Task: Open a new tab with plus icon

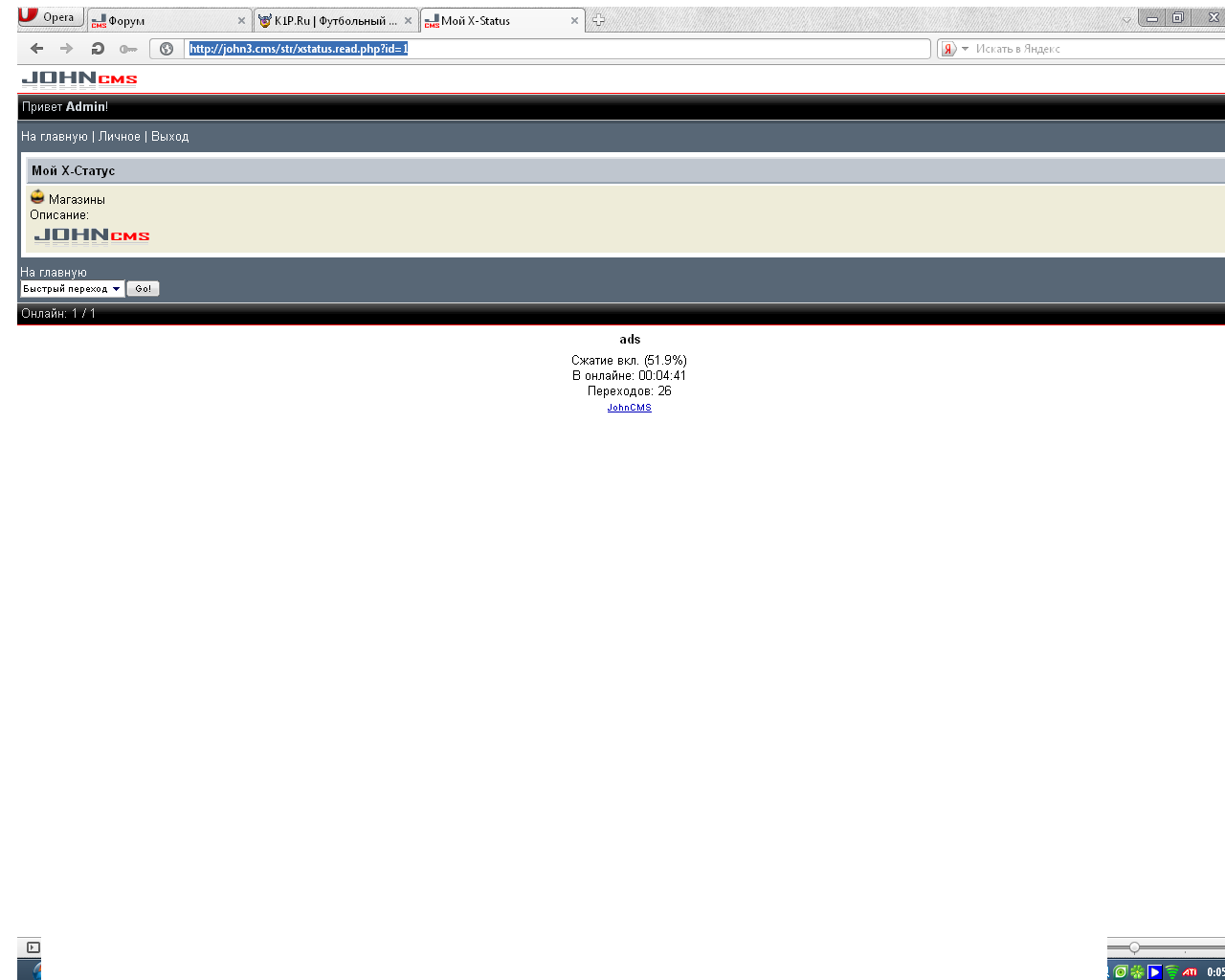Action: [598, 20]
